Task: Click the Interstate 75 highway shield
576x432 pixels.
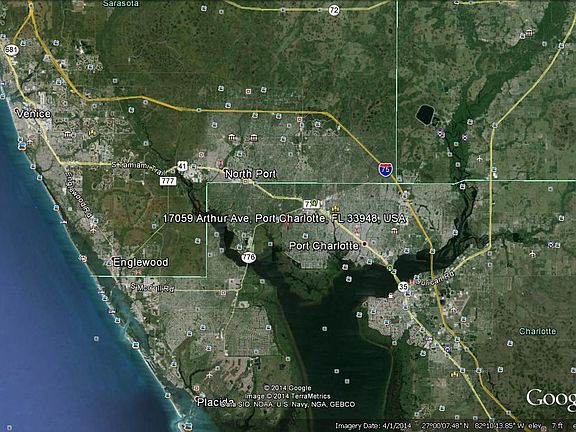Action: (385, 169)
